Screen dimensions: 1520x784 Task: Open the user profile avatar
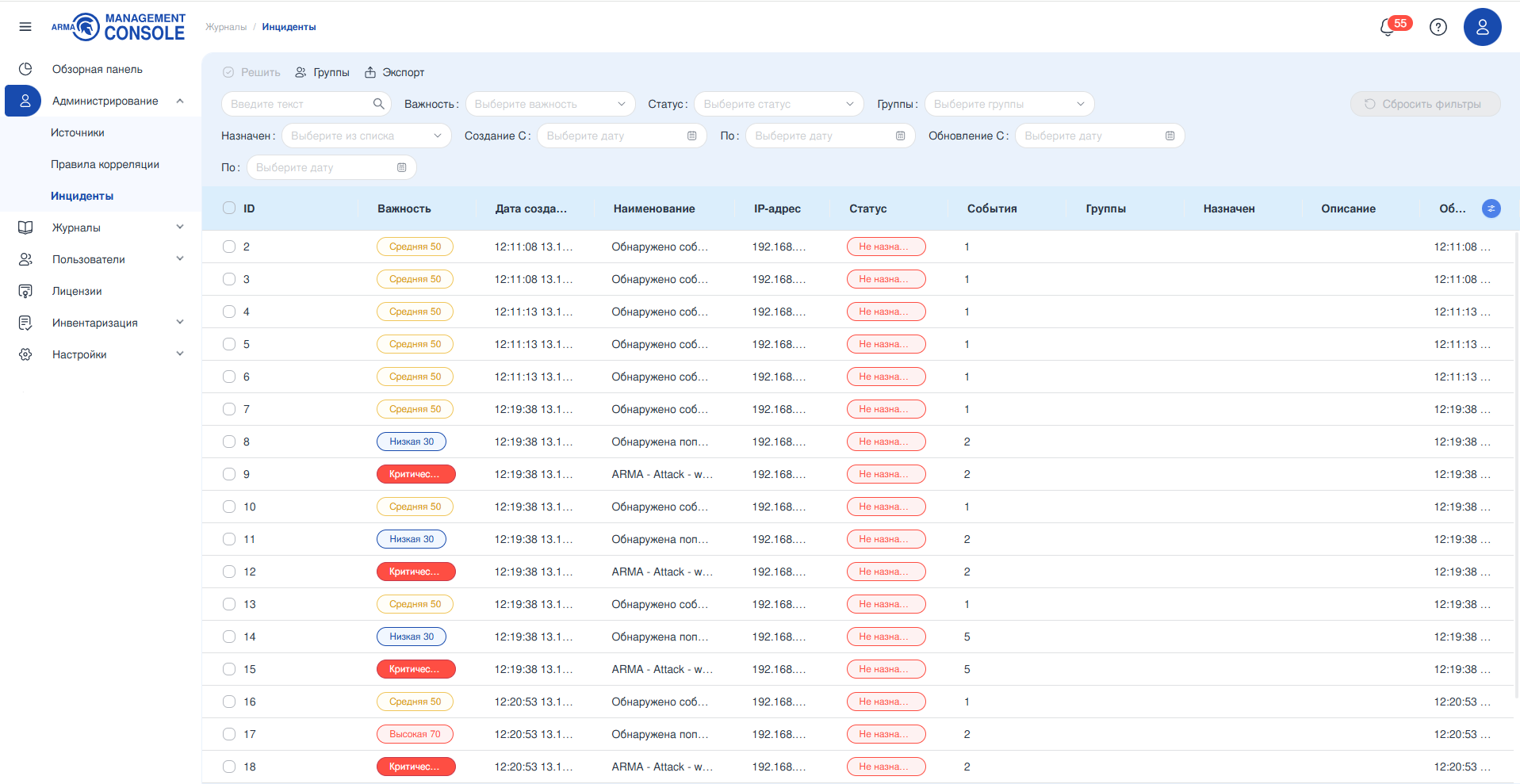tap(1482, 27)
